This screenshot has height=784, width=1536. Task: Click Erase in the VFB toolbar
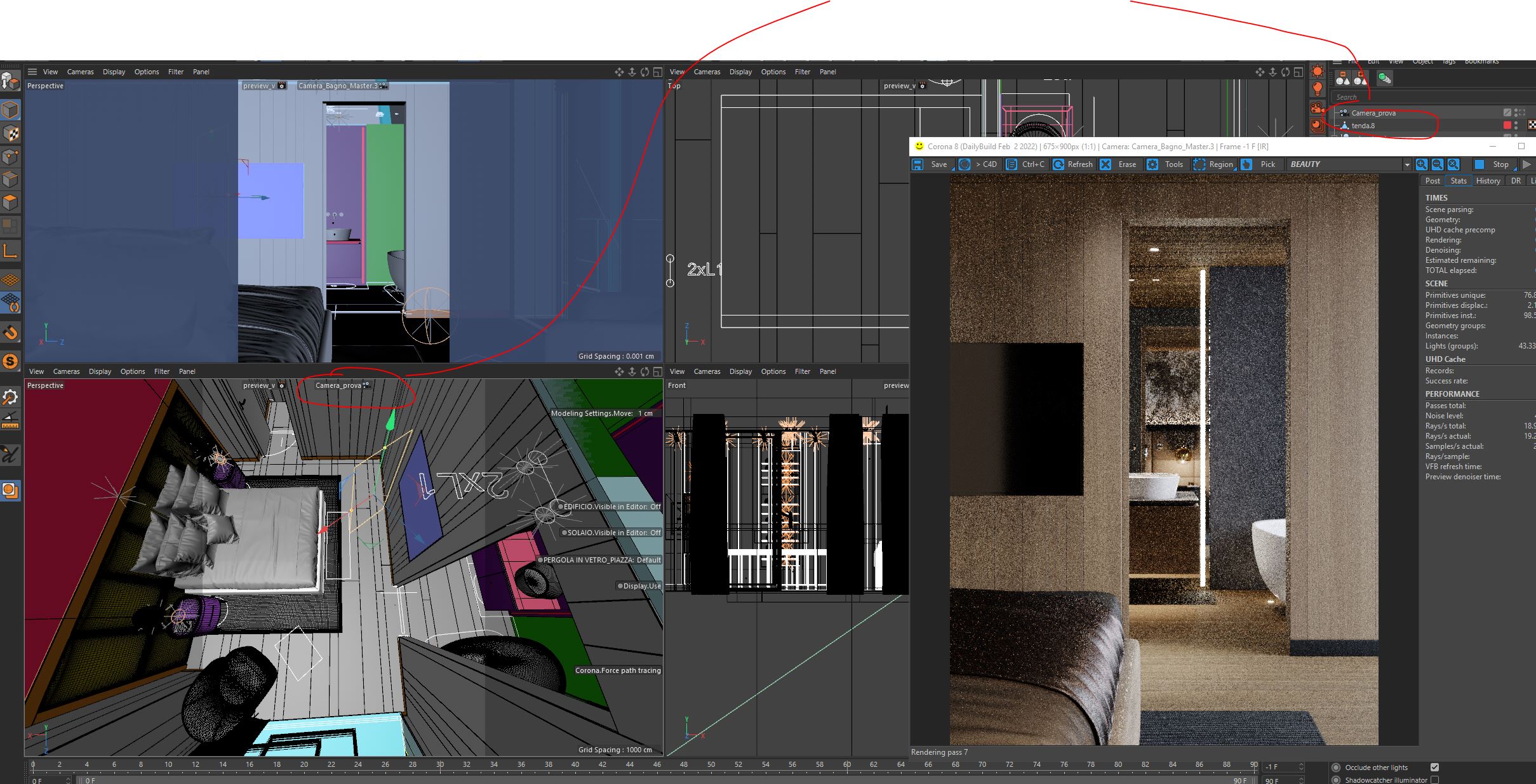coord(1126,164)
